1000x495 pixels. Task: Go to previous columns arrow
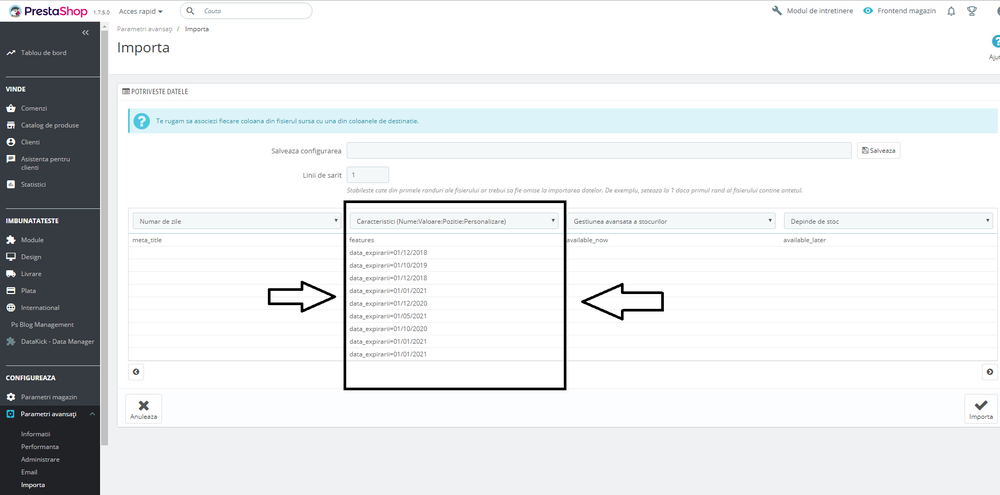tap(136, 372)
